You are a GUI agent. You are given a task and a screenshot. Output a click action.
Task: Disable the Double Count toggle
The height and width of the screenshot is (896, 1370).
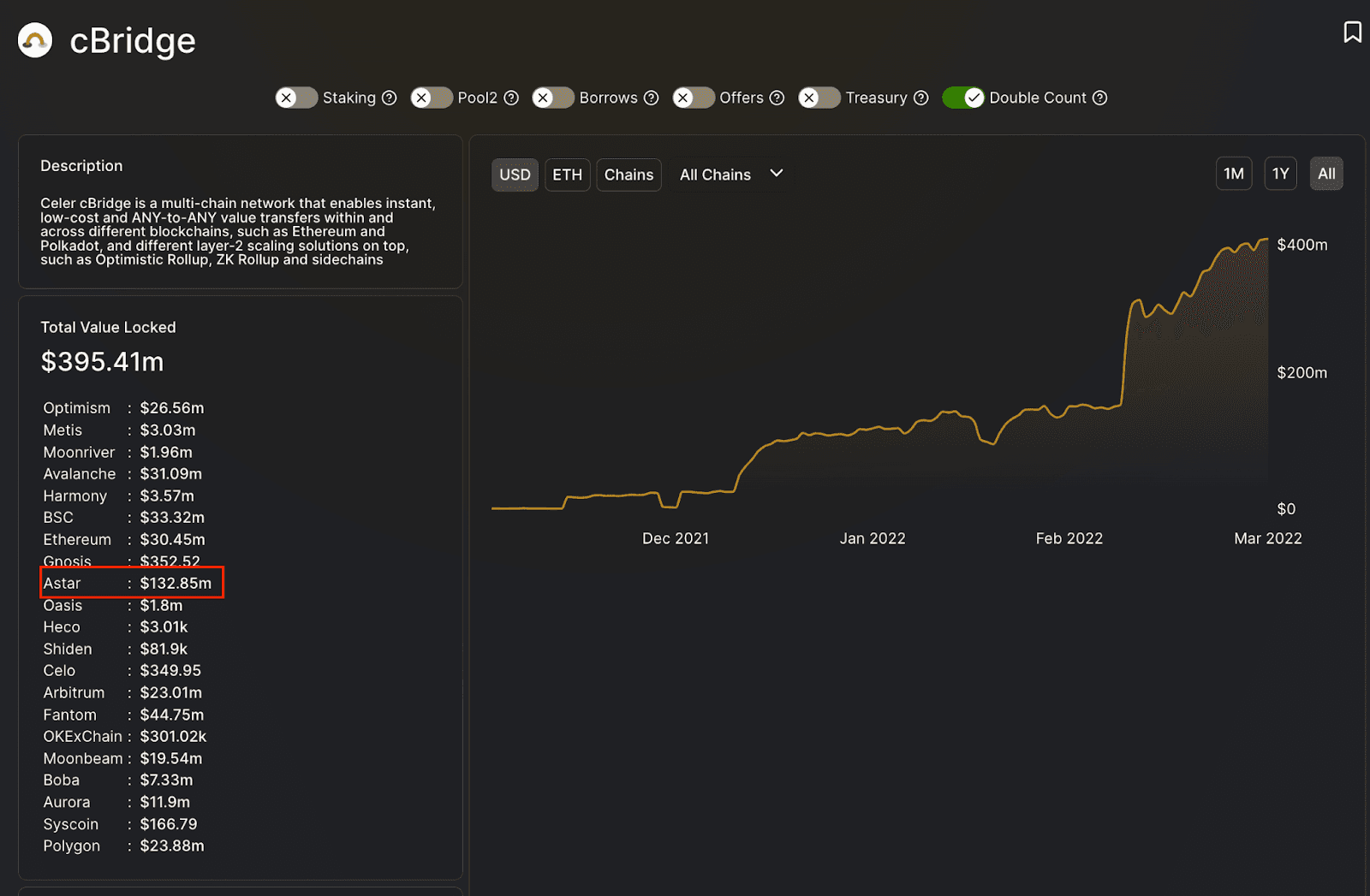point(963,98)
